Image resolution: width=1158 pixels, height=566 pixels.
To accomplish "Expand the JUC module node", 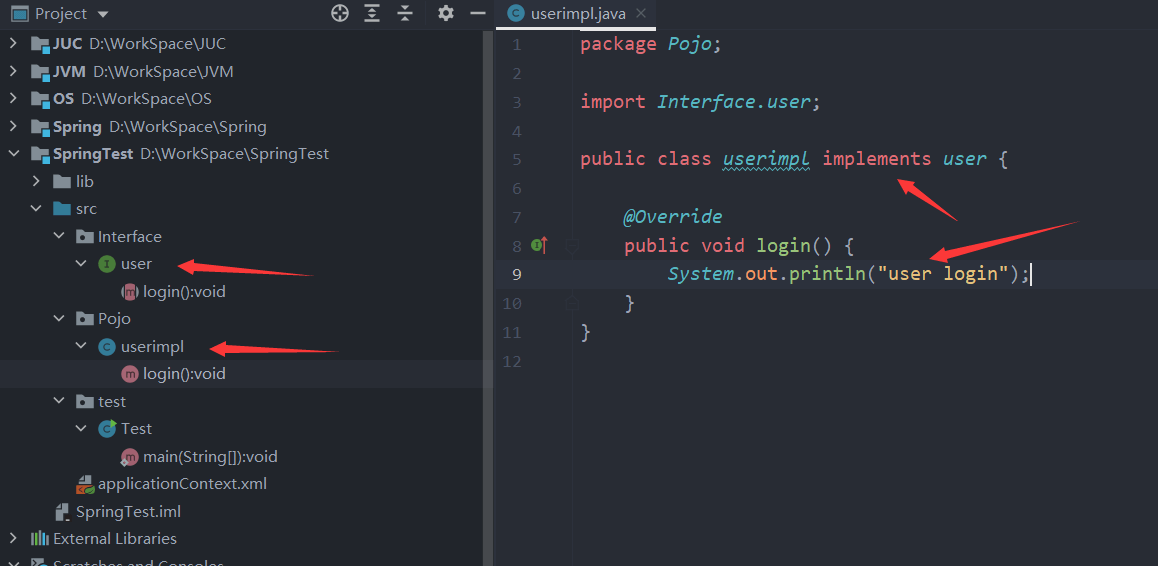I will coord(13,44).
